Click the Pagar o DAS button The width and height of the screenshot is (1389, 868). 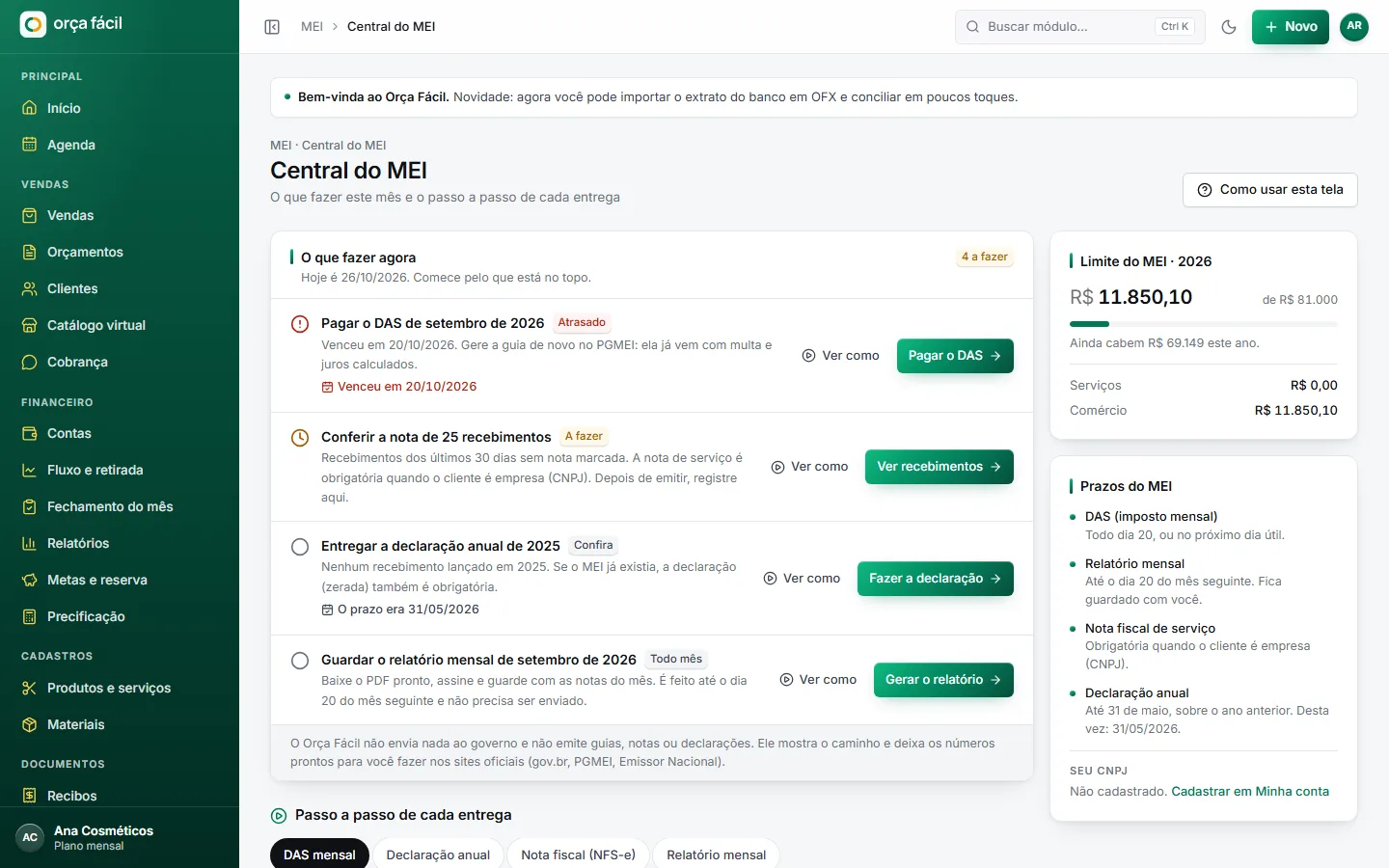point(955,356)
